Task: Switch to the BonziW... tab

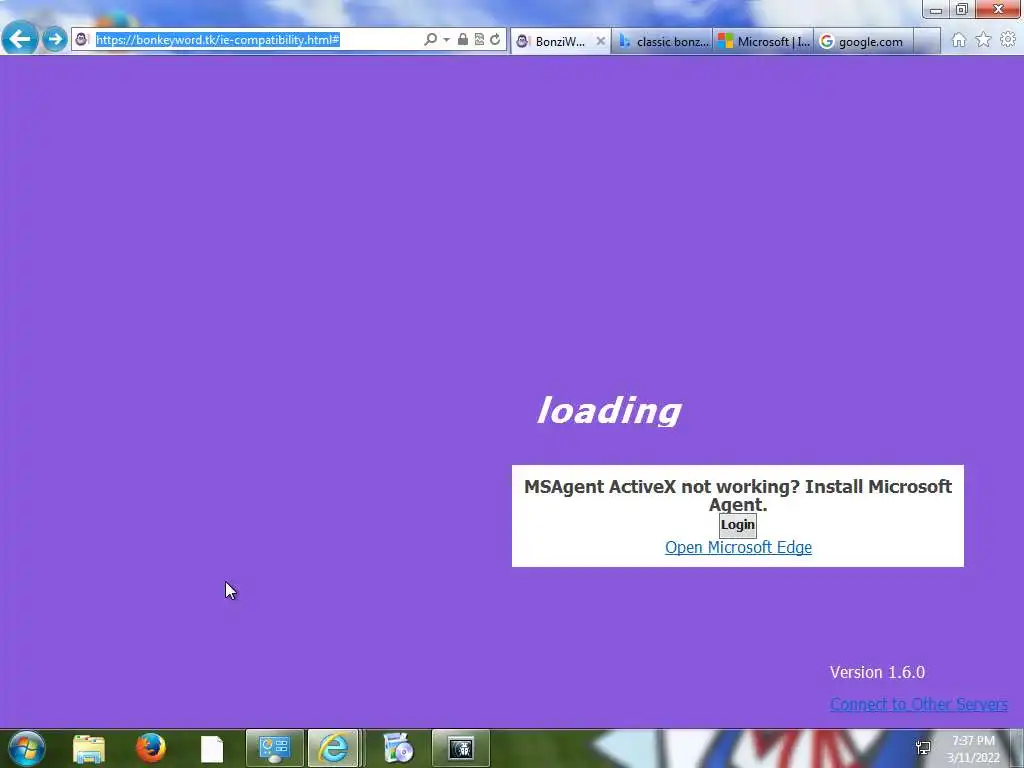Action: tap(560, 41)
